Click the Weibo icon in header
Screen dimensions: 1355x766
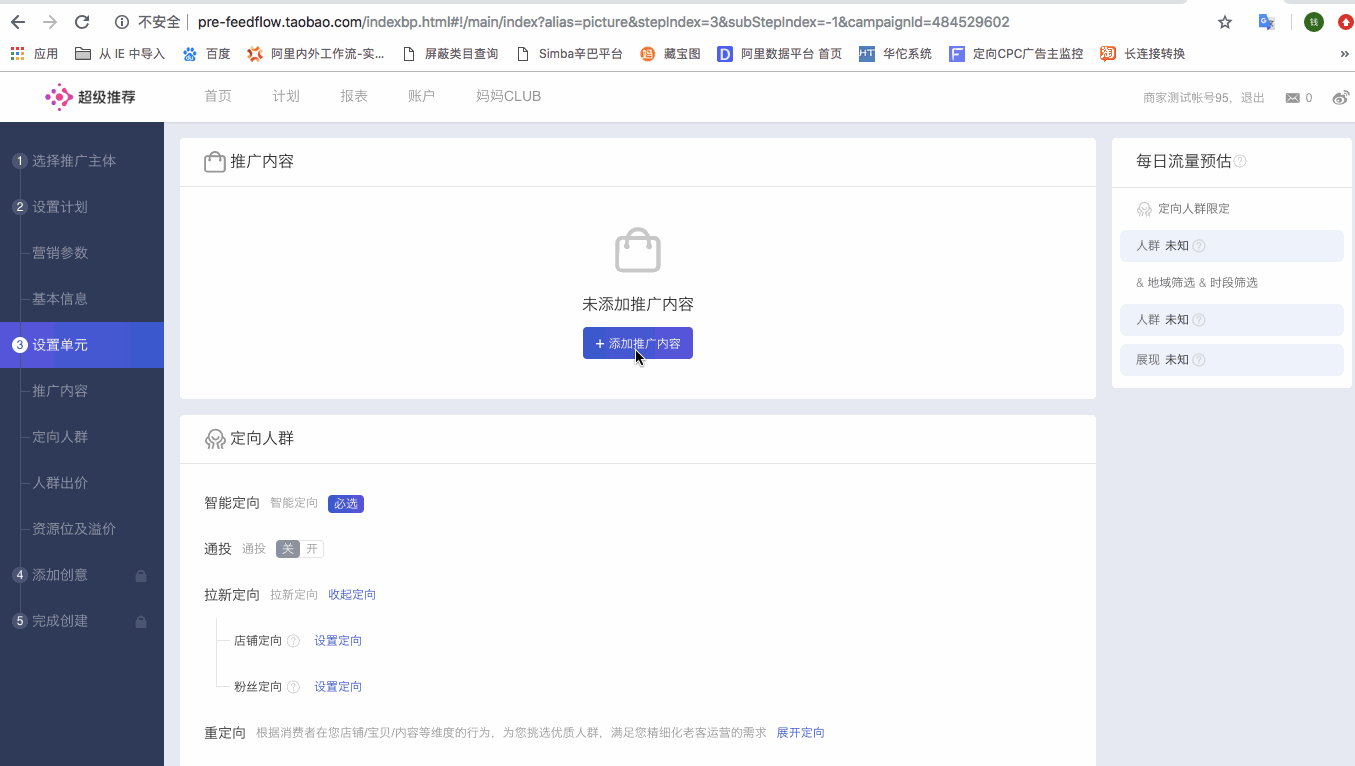(x=1341, y=98)
